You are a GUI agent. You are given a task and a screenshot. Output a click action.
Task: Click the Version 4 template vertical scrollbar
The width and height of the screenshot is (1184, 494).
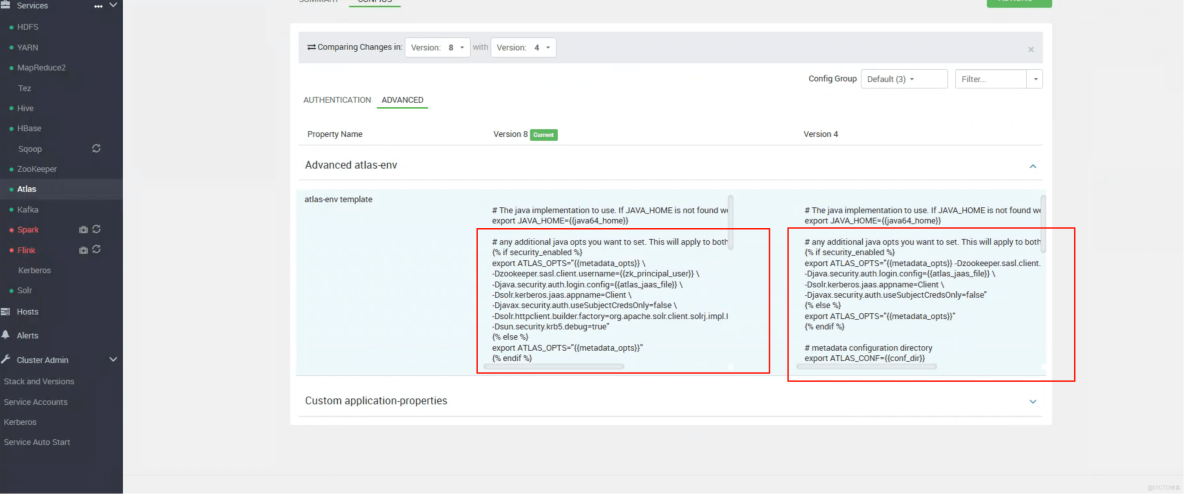[1044, 223]
